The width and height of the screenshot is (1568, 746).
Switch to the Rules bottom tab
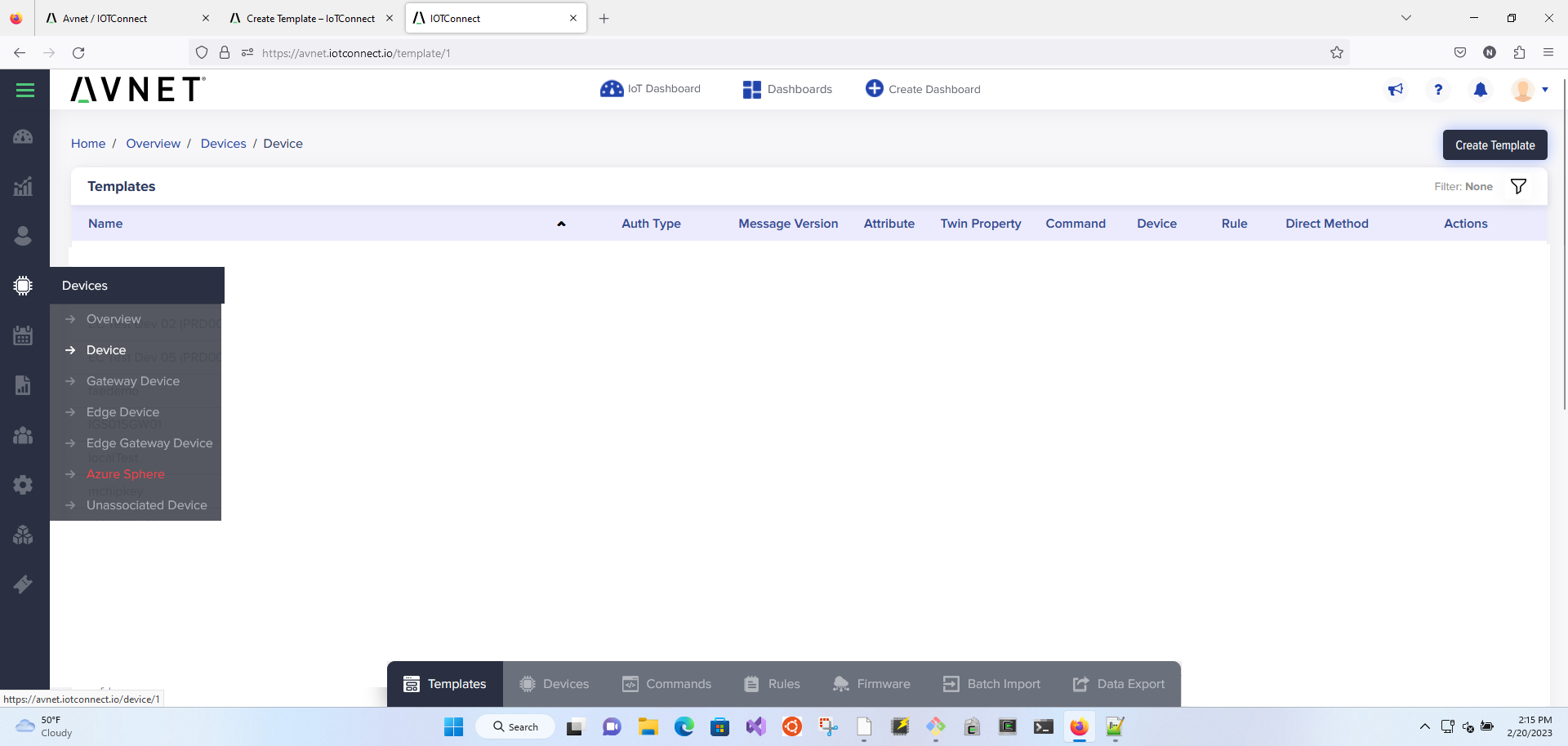[x=773, y=684]
